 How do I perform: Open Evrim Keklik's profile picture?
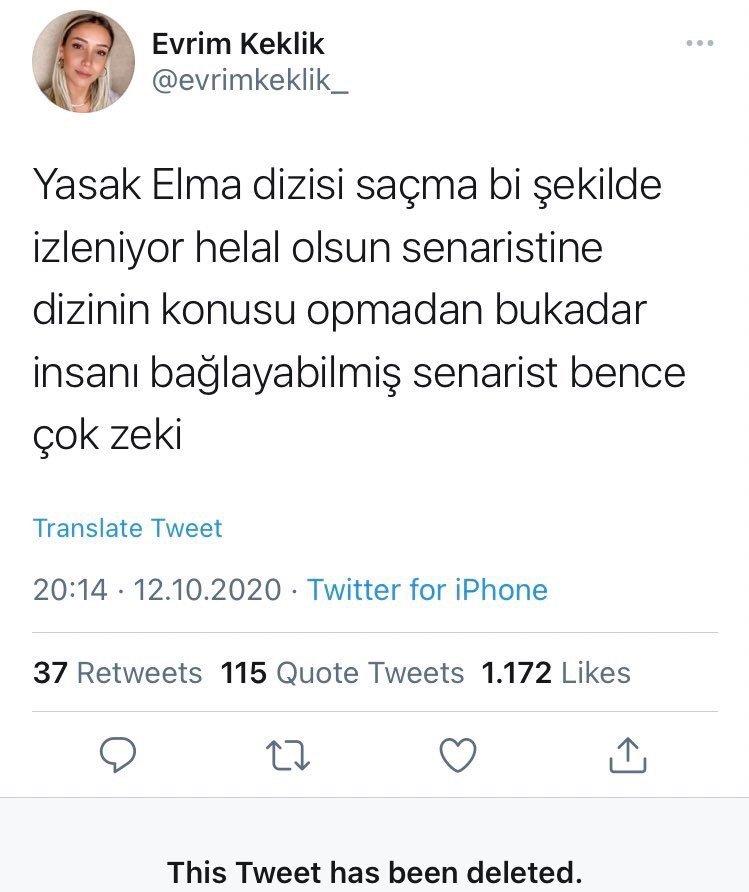(84, 62)
